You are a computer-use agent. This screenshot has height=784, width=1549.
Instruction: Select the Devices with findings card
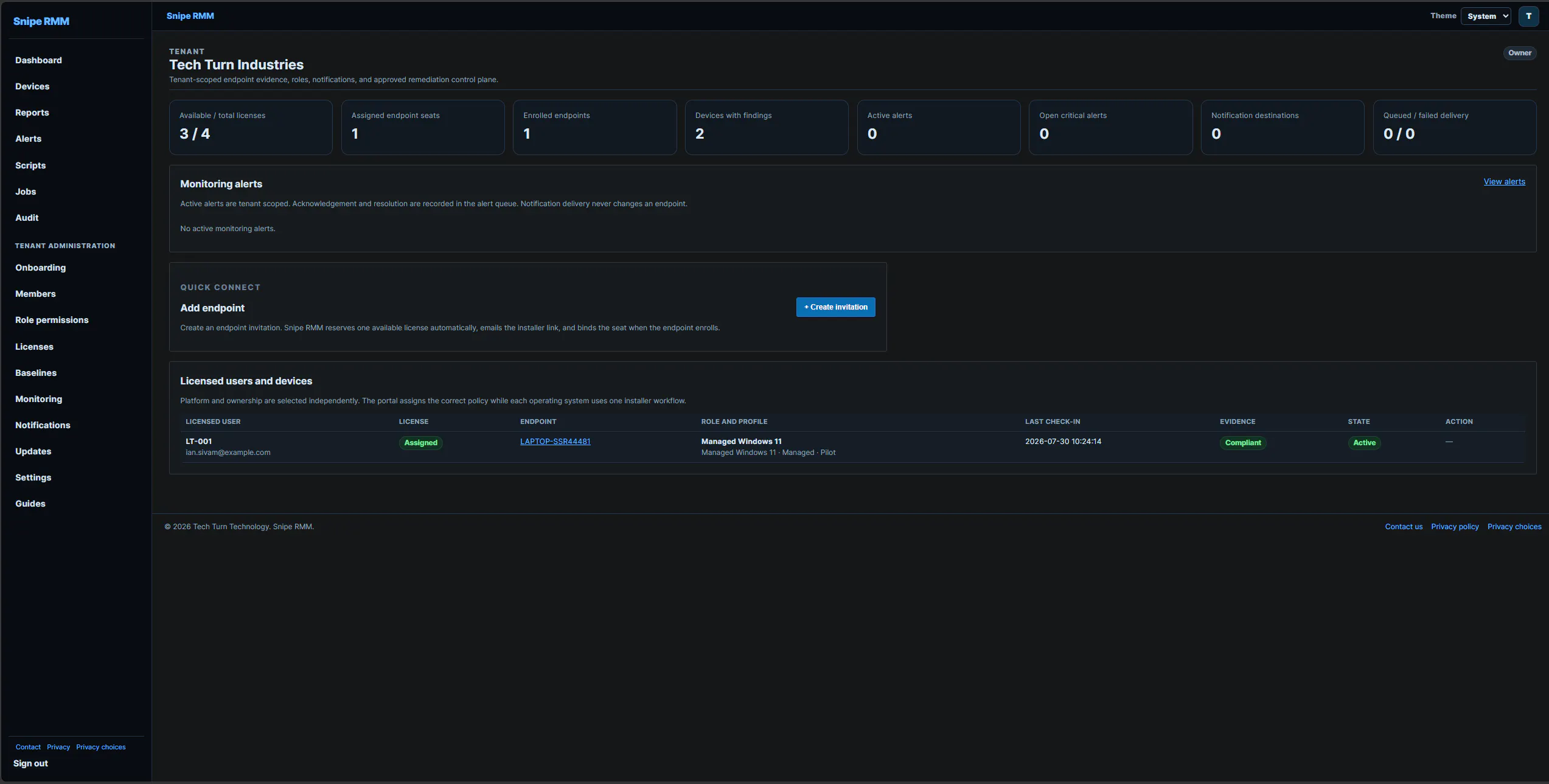coord(767,127)
